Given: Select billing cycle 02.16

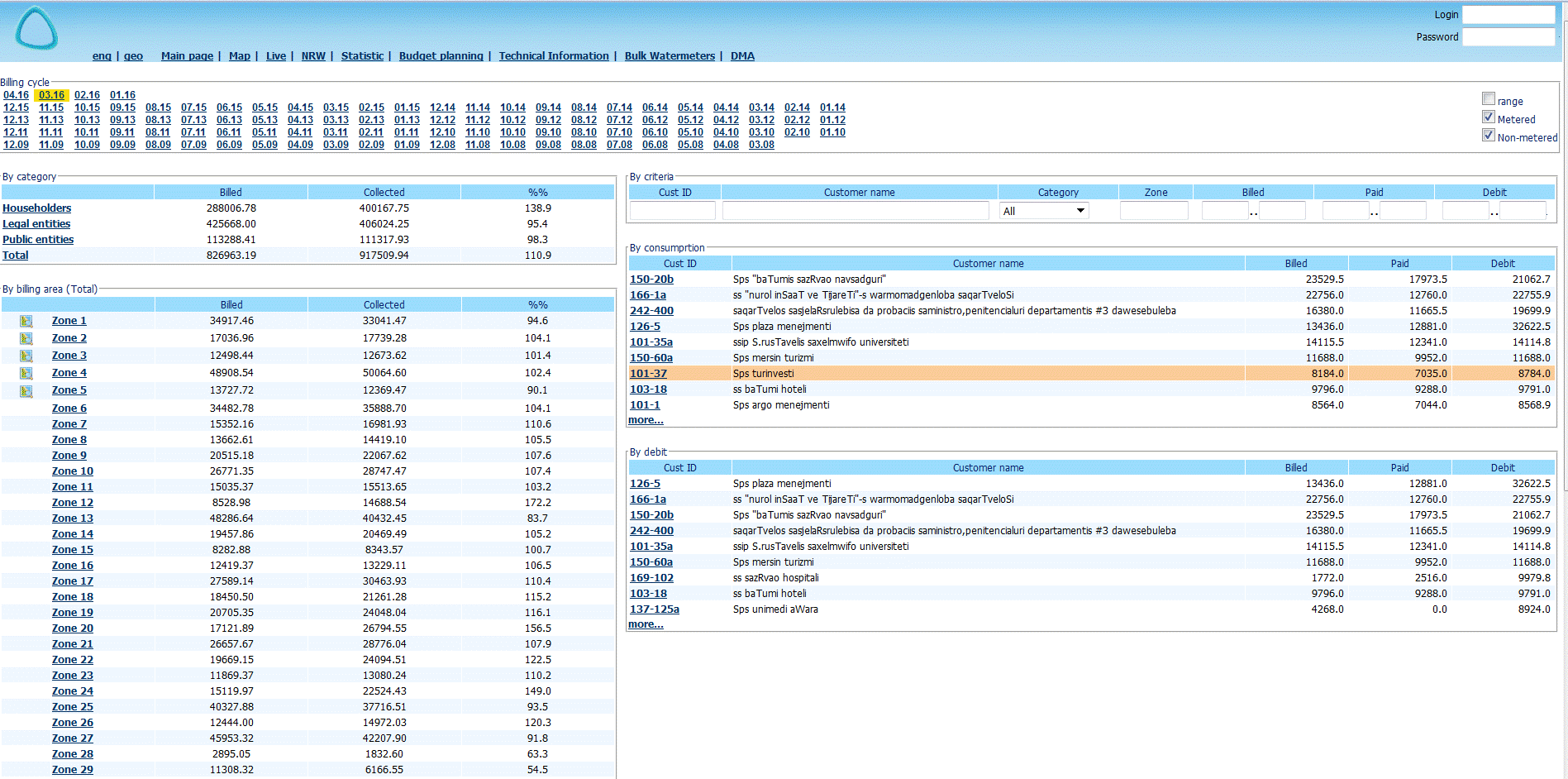Looking at the screenshot, I should click(x=87, y=95).
